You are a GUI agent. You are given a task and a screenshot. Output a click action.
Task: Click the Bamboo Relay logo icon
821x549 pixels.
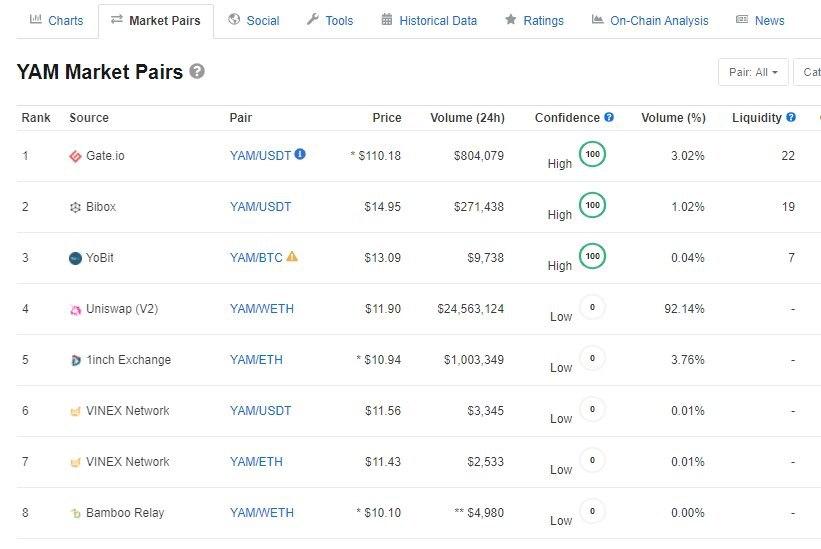coord(75,513)
